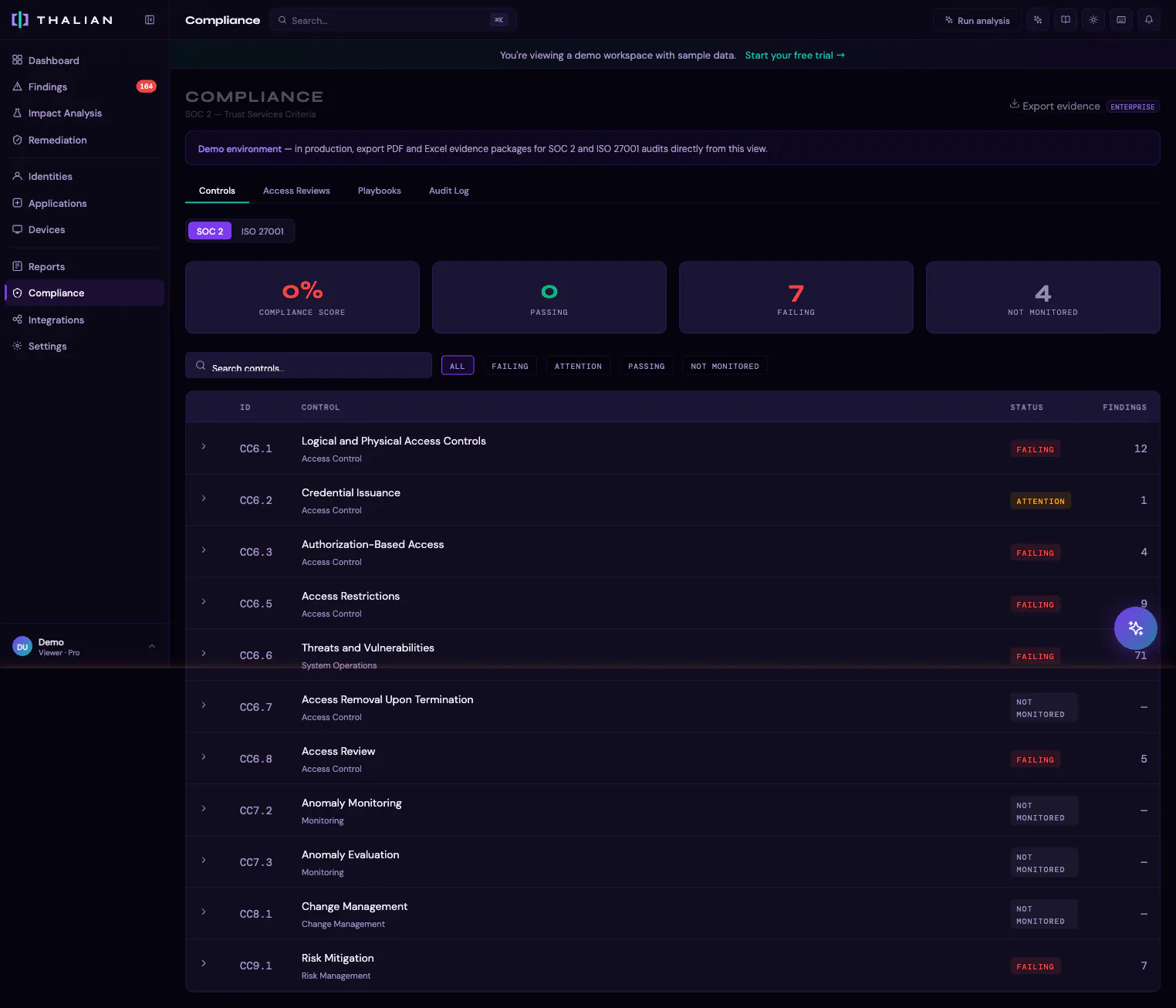This screenshot has width=1176, height=1008.
Task: Go to Integrations in the sidebar
Action: 84,320
